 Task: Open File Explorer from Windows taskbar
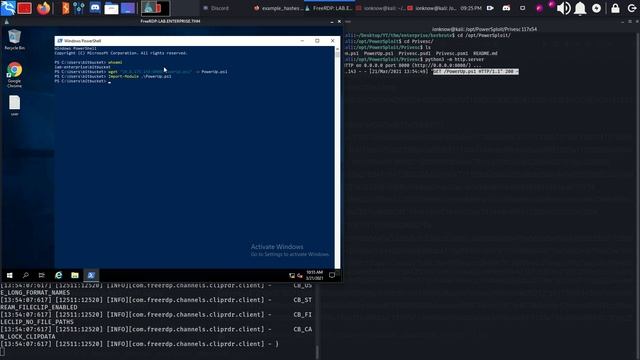(75, 276)
